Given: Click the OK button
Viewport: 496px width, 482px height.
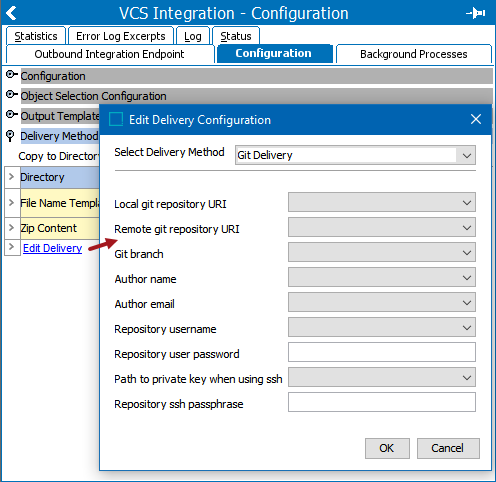Looking at the screenshot, I should pyautogui.click(x=387, y=448).
